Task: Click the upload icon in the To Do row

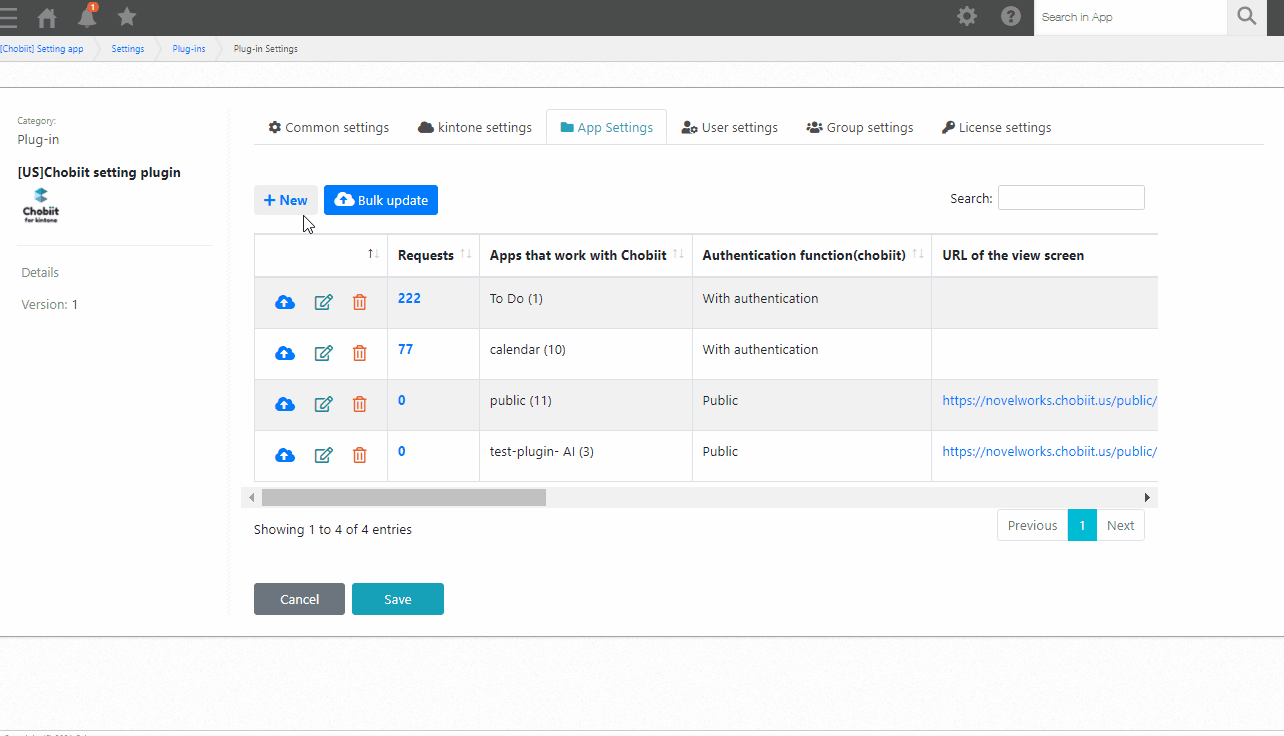Action: pos(285,302)
